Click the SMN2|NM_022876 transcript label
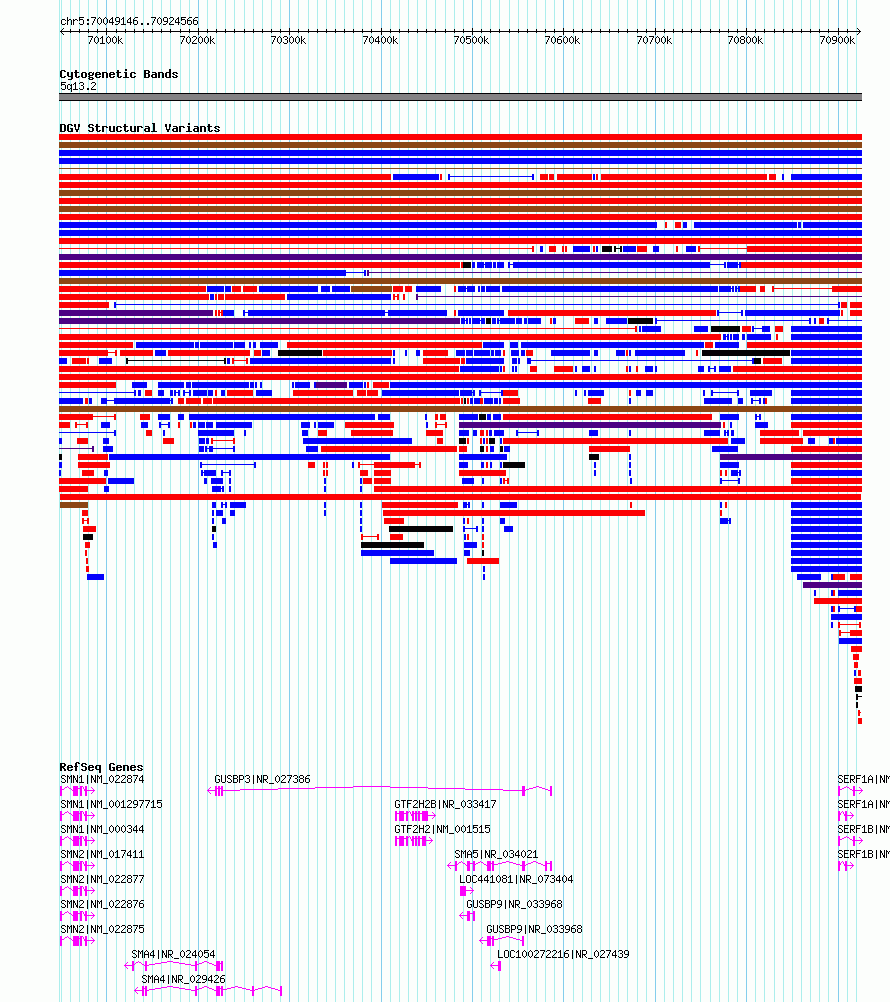 pos(102,904)
